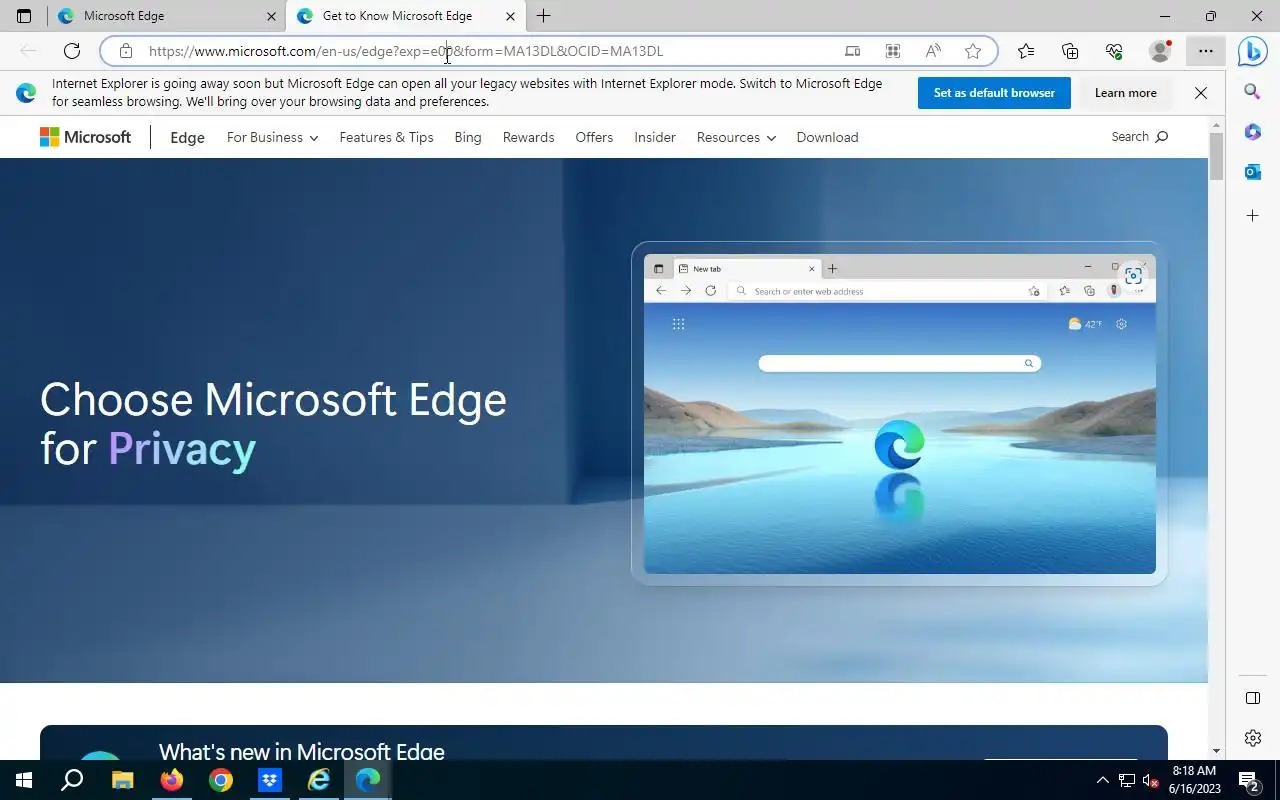This screenshot has height=800, width=1280.
Task: Toggle sidebar layout icon
Action: pyautogui.click(x=1252, y=697)
